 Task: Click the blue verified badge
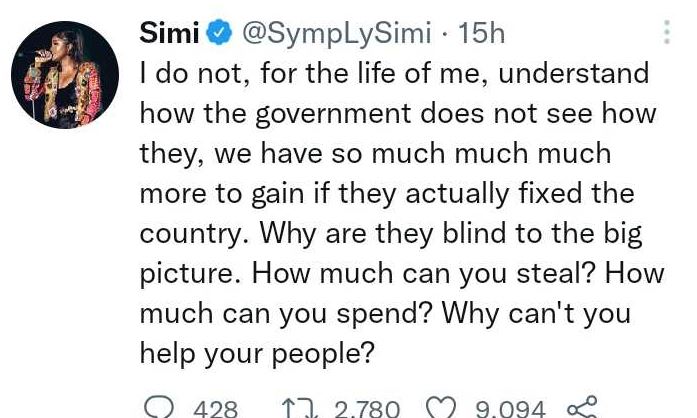click(219, 34)
